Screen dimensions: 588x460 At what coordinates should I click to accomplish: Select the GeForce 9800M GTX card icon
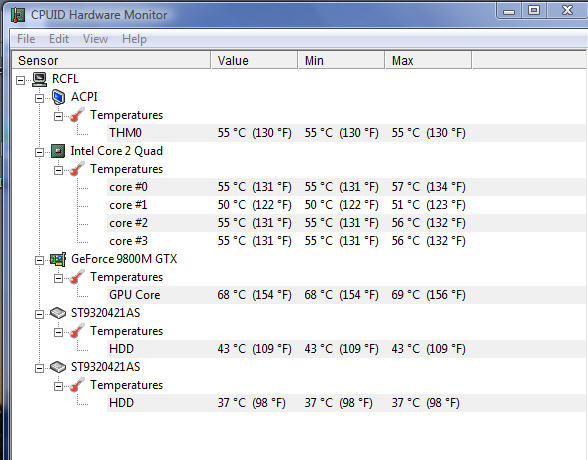pyautogui.click(x=58, y=259)
